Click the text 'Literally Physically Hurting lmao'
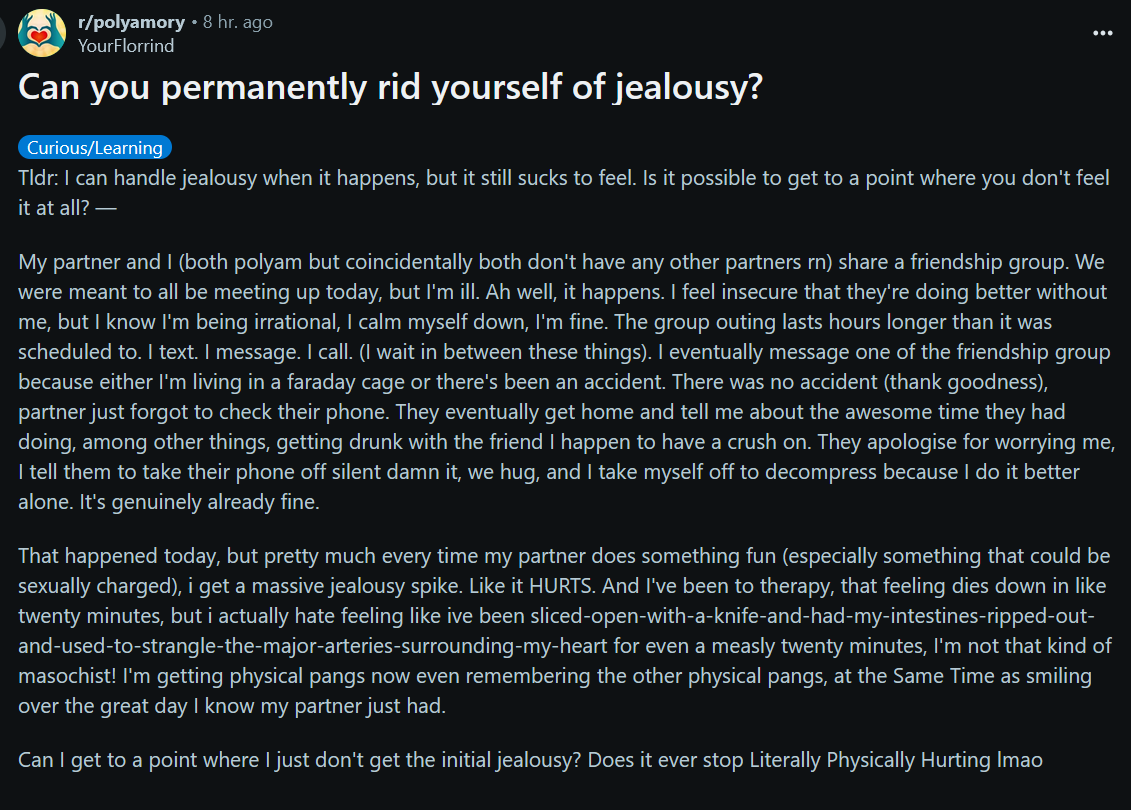Image resolution: width=1131 pixels, height=810 pixels. point(897,760)
